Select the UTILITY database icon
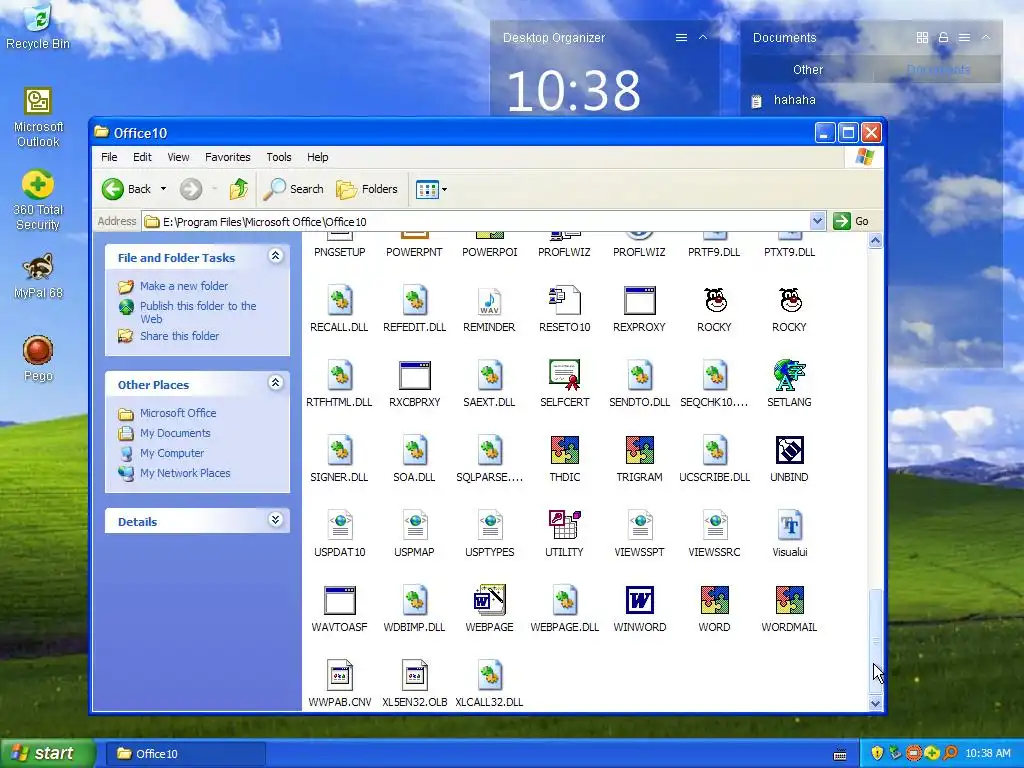The image size is (1024, 768). pyautogui.click(x=564, y=525)
